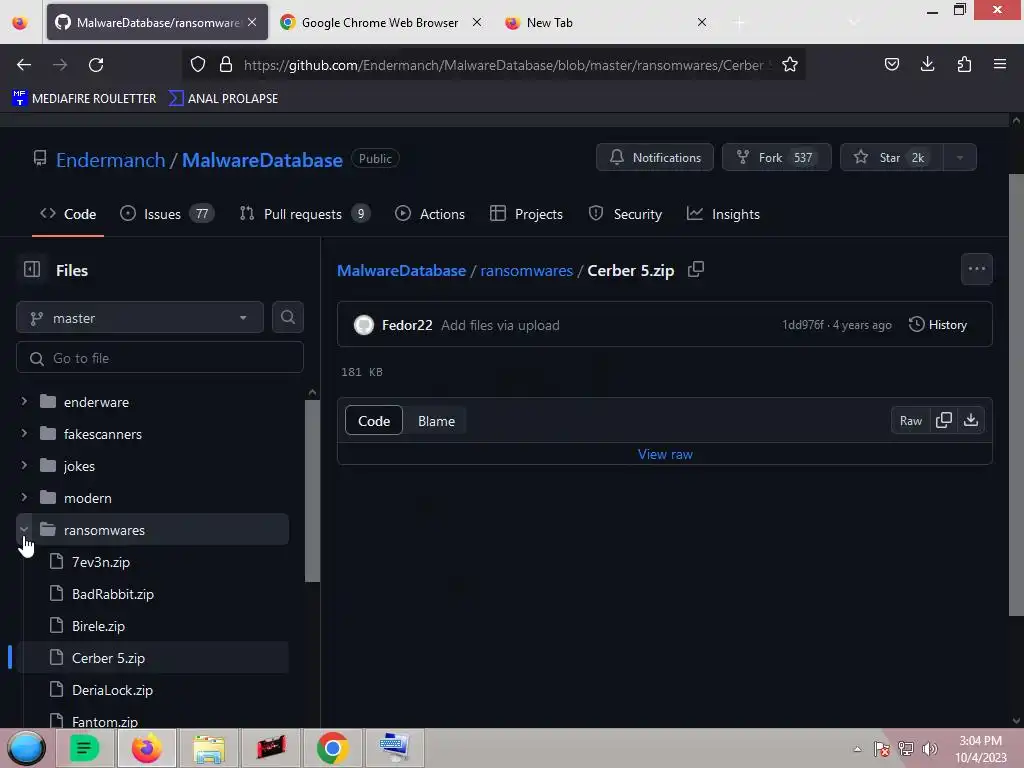Open the commit History link
Viewport: 1024px width, 768px height.
tap(938, 325)
